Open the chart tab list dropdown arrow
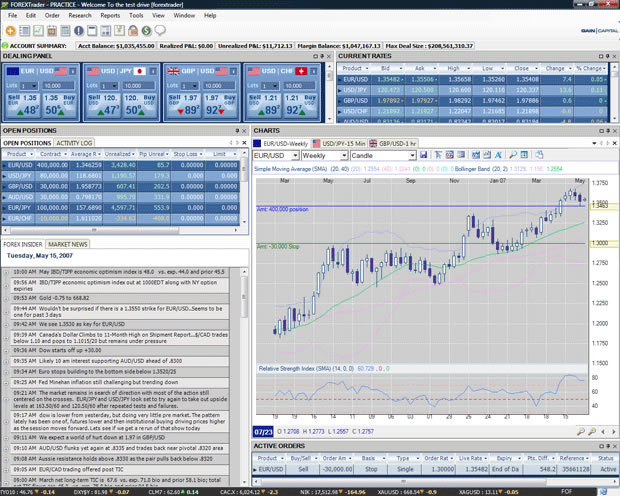This screenshot has height=496, width=620. [594, 143]
